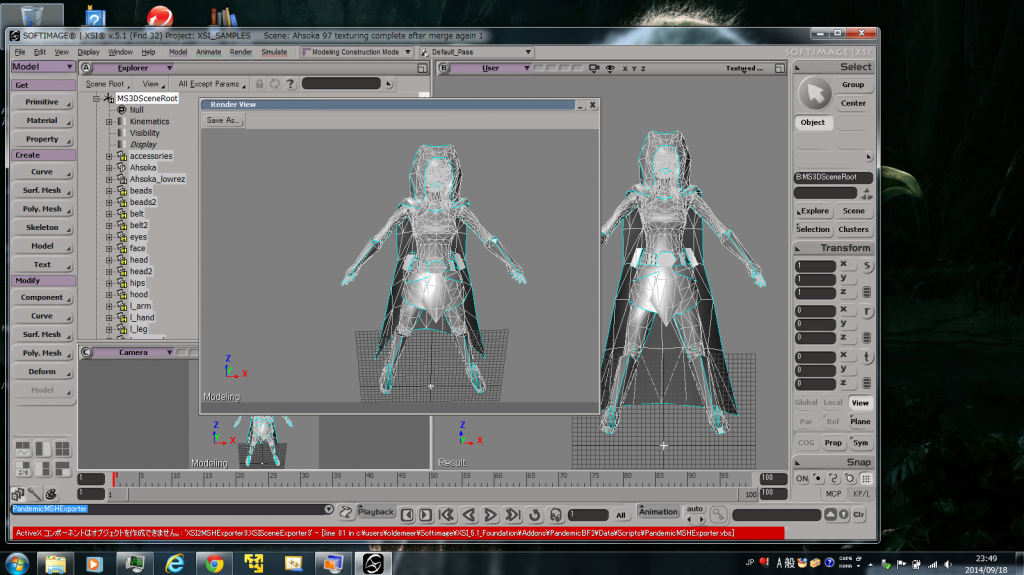Click go to last frame button
Viewport: 1024px width, 575px height.
513,515
